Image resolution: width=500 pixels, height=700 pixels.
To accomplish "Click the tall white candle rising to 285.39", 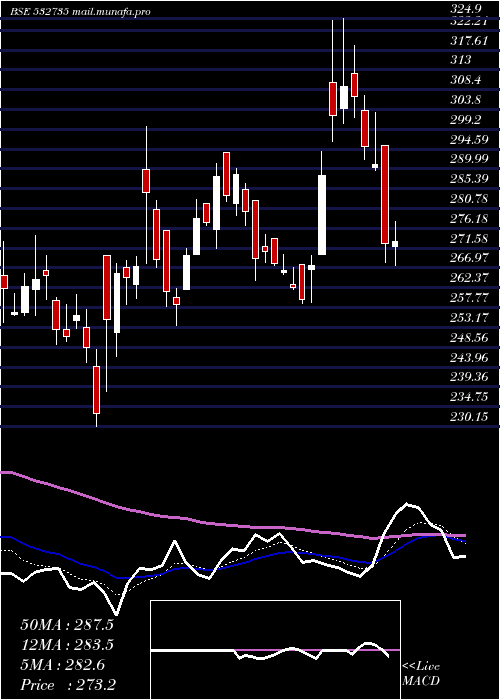I will (x=322, y=215).
